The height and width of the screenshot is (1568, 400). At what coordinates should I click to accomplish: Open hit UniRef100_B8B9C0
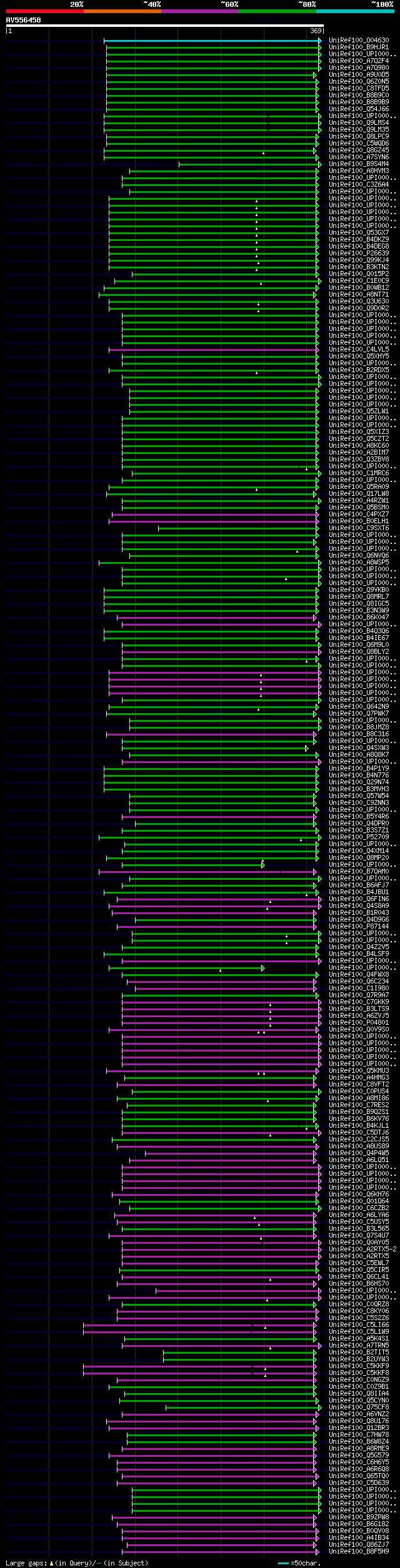[359, 96]
